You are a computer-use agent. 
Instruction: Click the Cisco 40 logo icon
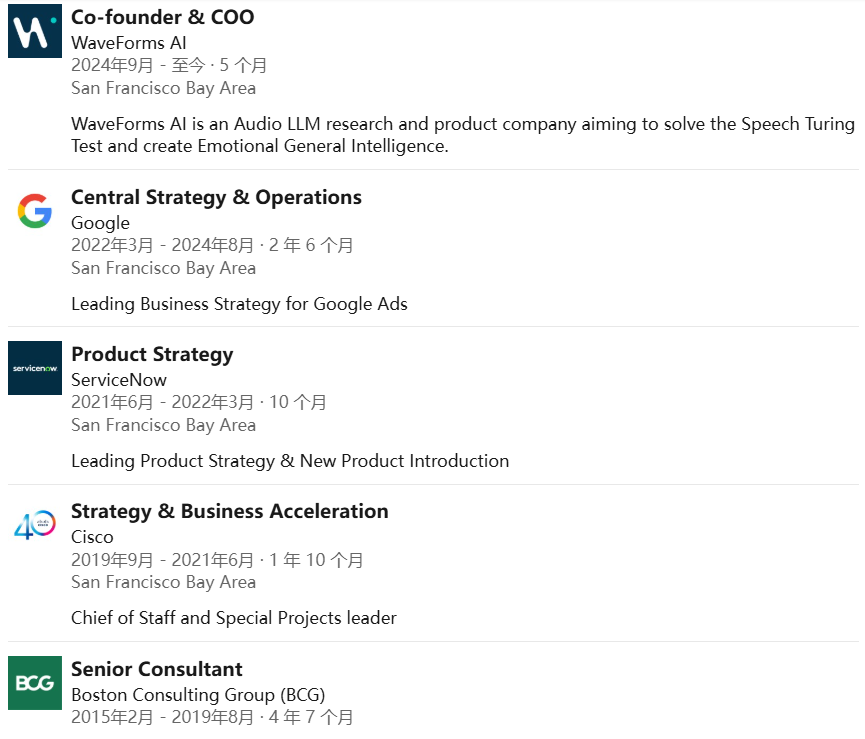tap(35, 525)
